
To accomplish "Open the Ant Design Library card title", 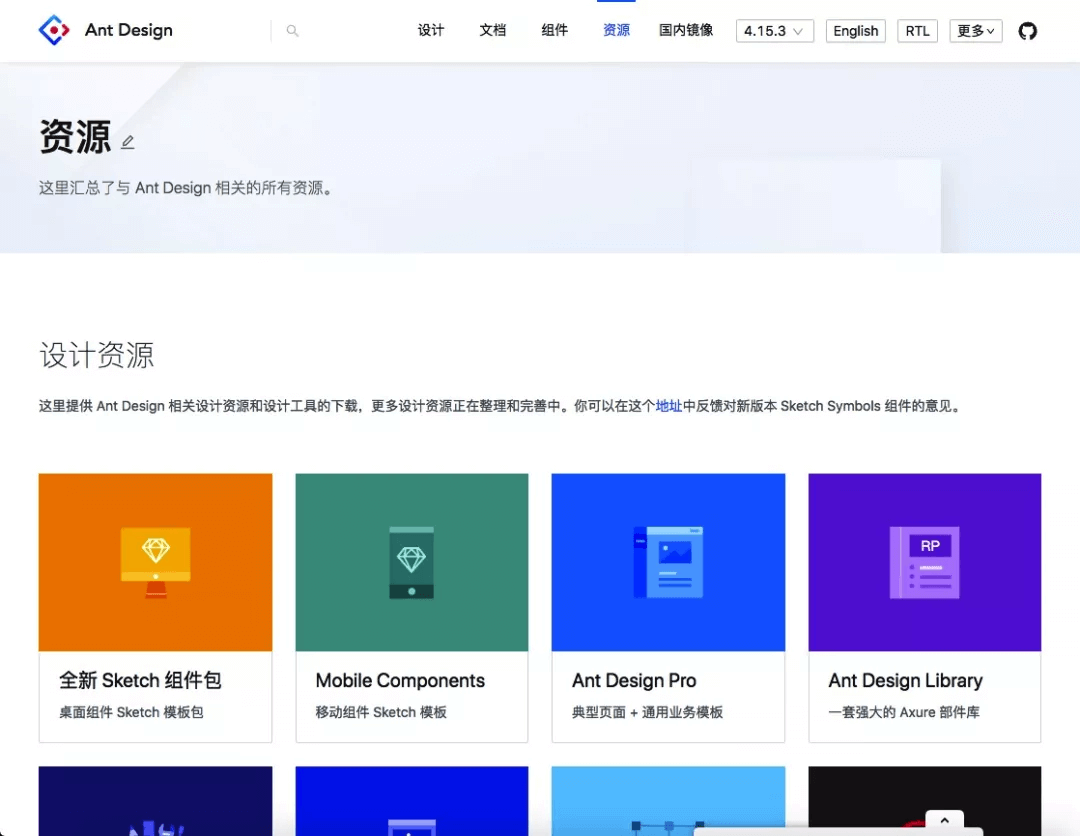I will (x=906, y=680).
